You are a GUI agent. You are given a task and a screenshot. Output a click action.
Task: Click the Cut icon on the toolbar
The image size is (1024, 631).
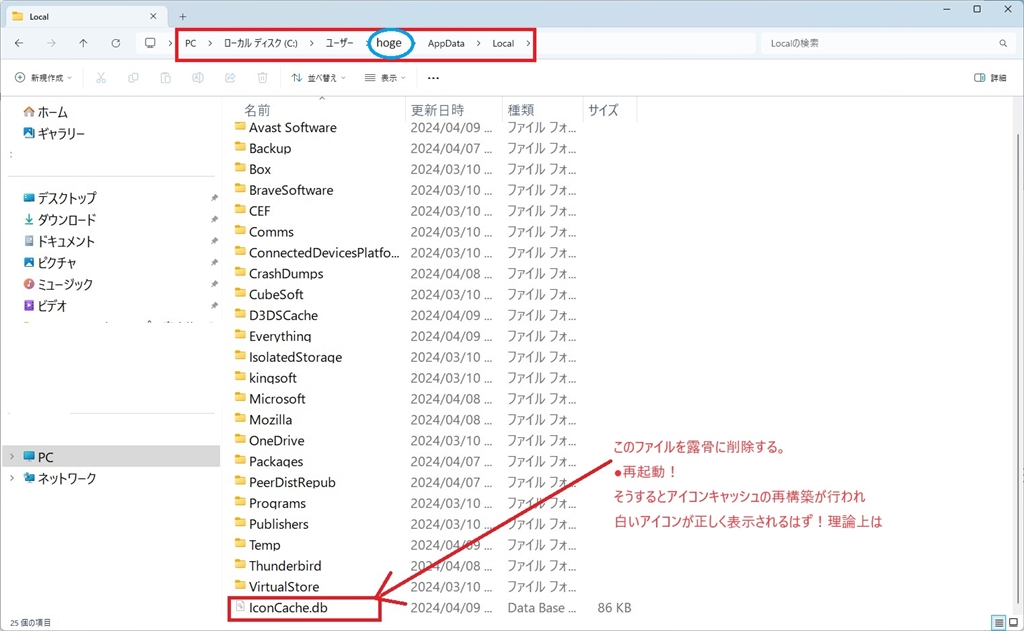[x=100, y=77]
